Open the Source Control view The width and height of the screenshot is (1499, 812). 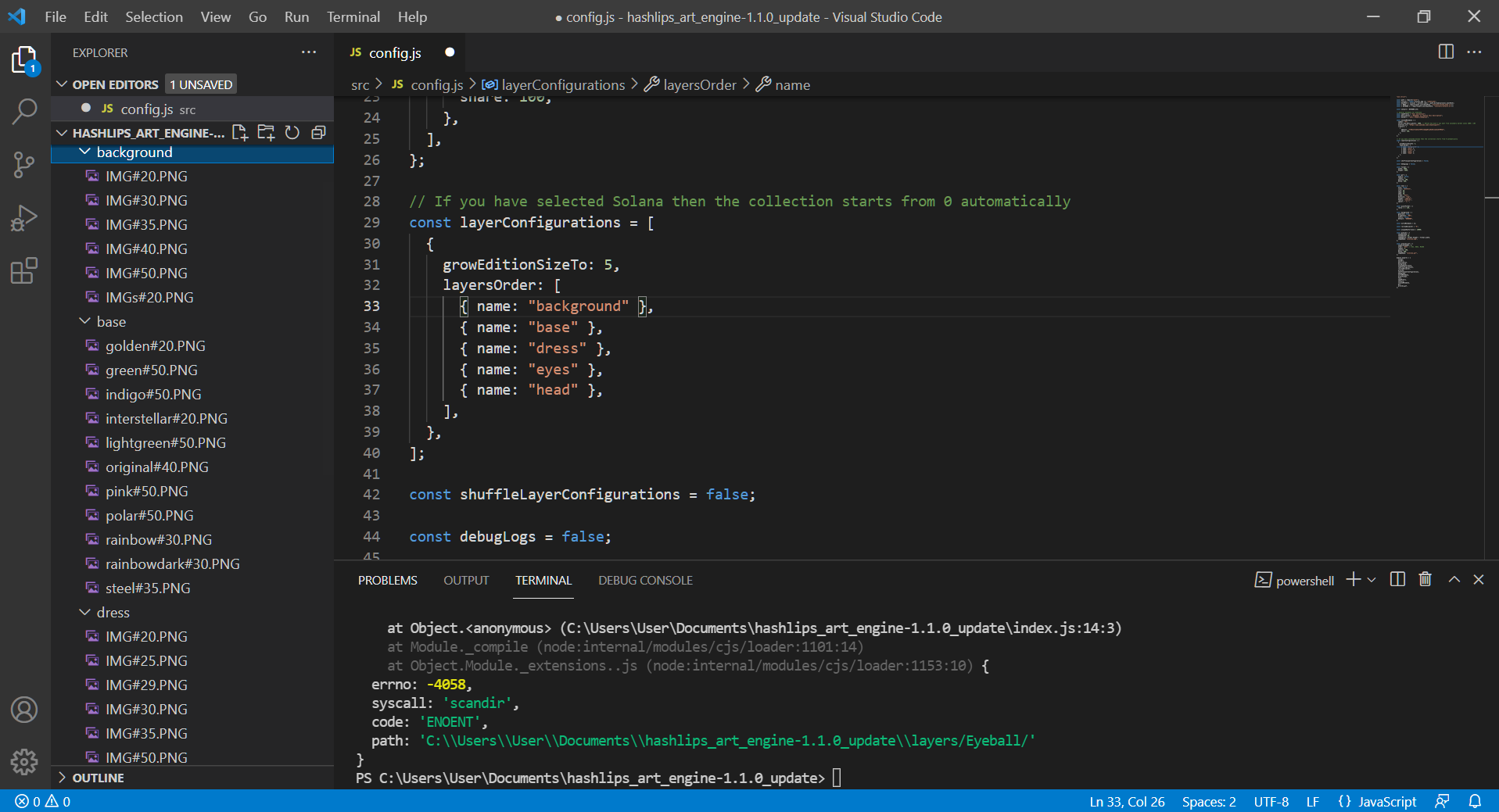point(24,165)
